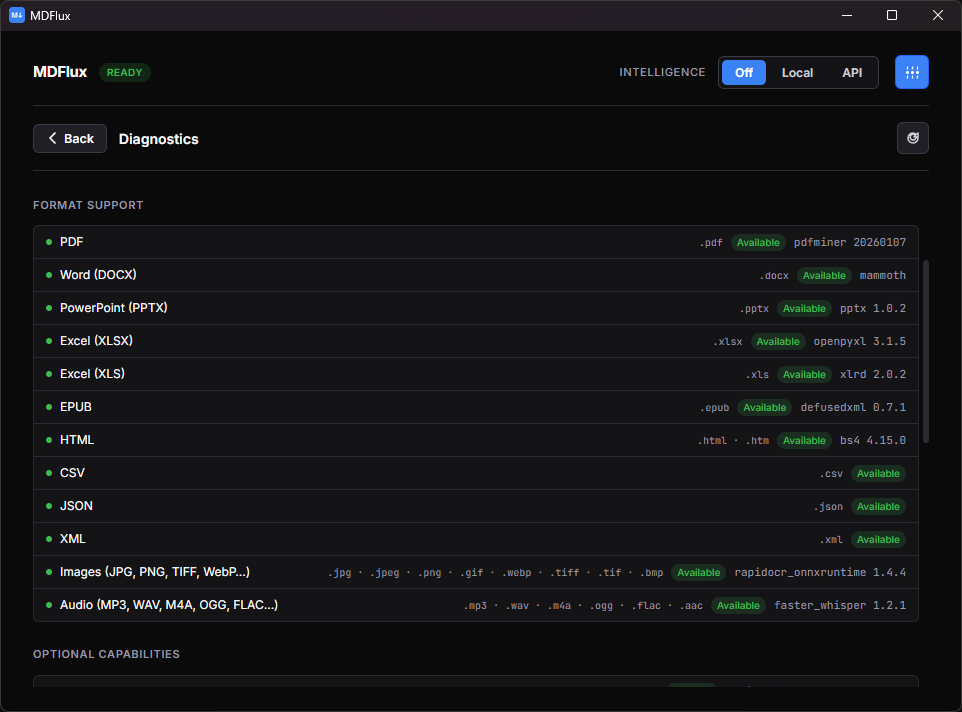Select the Images (JPG, PNG, TIFF, WebP...) row
Viewport: 962px width, 712px height.
(x=476, y=572)
